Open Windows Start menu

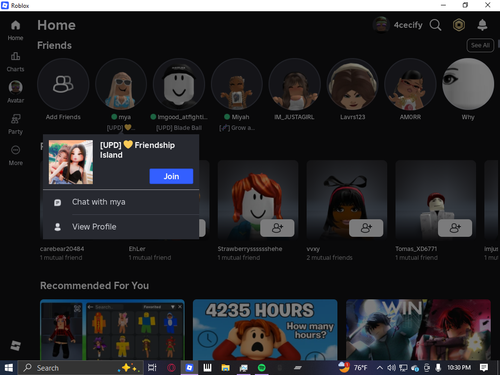click(x=9, y=368)
